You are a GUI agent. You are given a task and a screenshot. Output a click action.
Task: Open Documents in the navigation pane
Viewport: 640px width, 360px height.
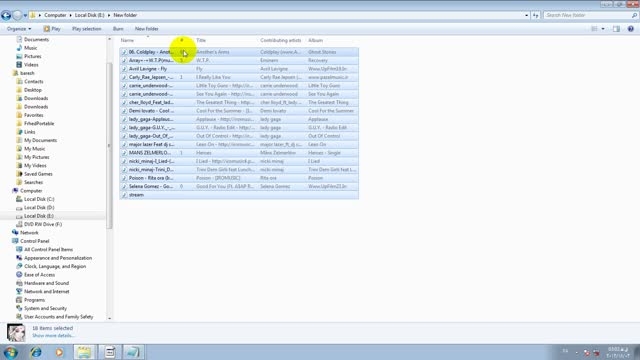coord(36,40)
